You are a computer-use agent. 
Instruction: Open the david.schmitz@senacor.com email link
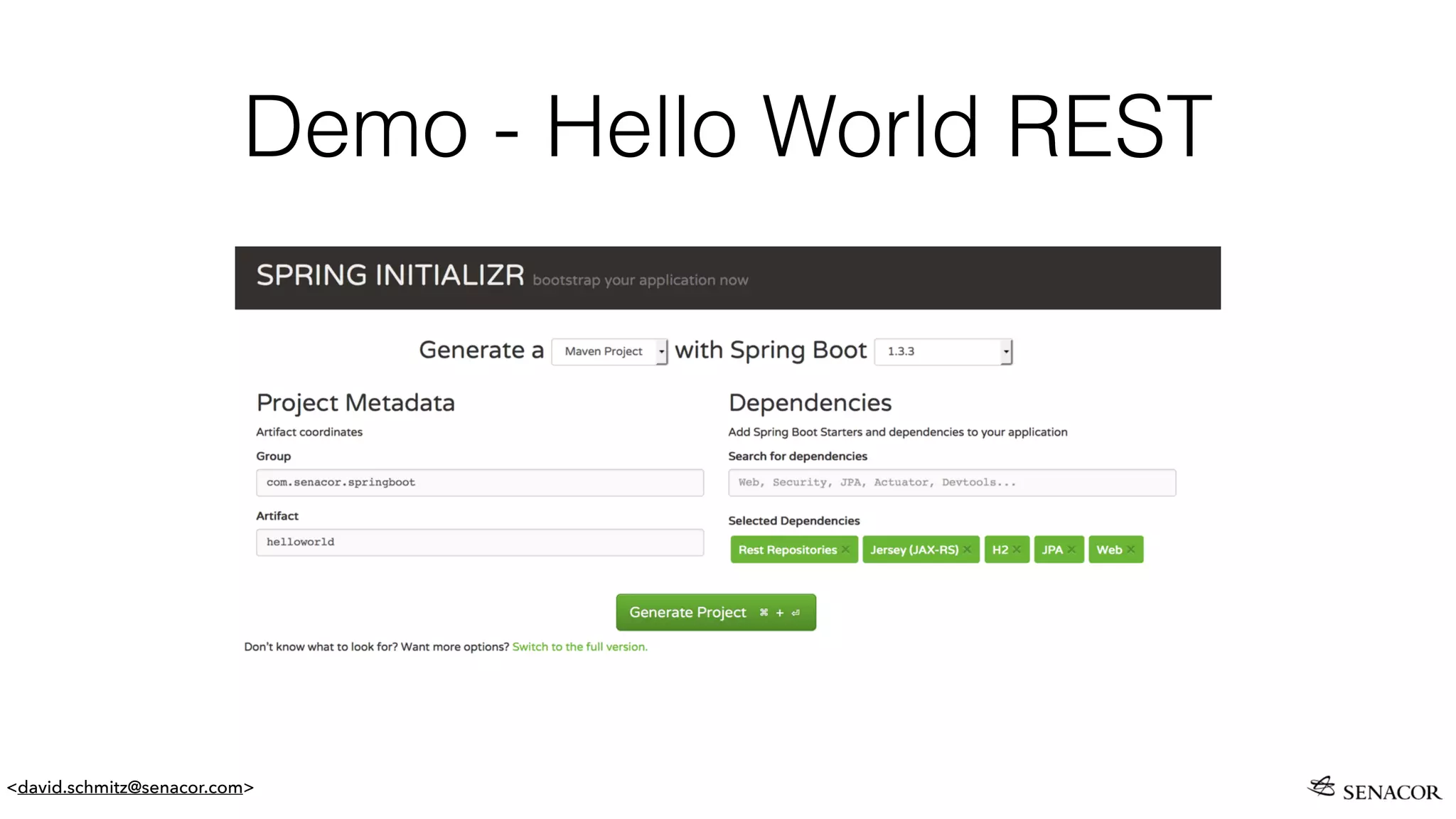tap(130, 788)
